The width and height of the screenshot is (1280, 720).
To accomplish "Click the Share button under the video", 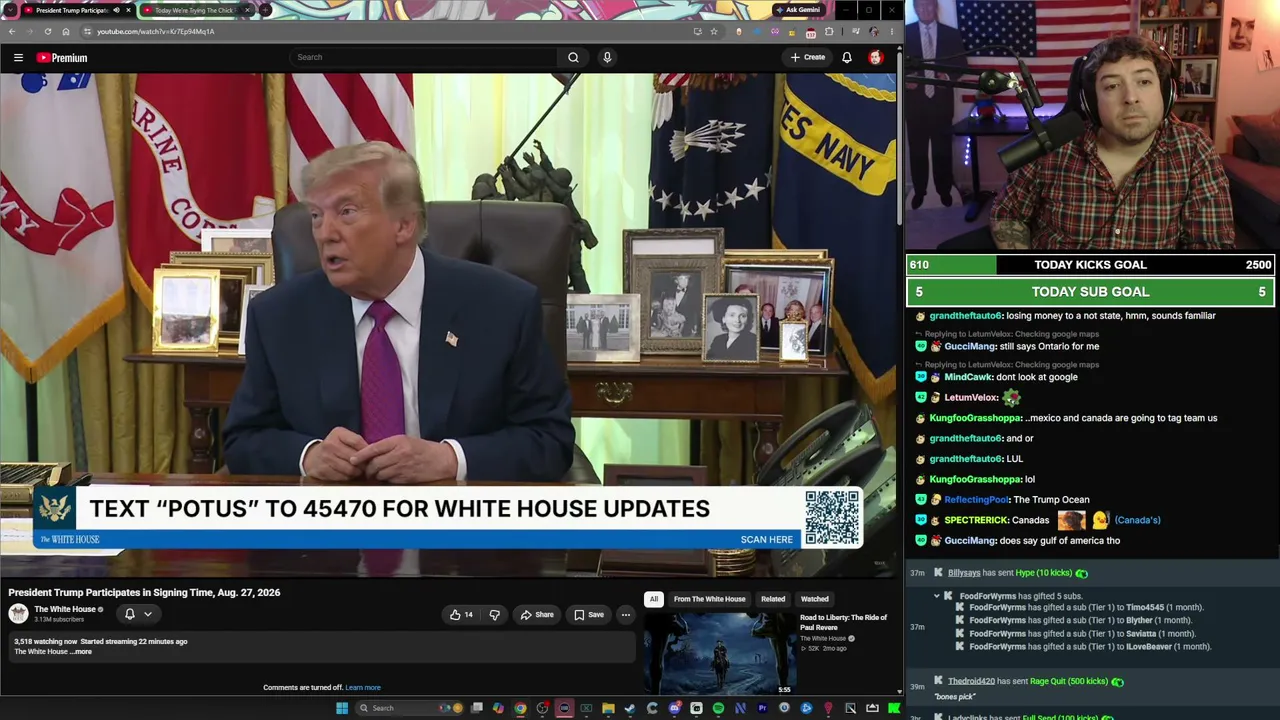I will click(537, 615).
